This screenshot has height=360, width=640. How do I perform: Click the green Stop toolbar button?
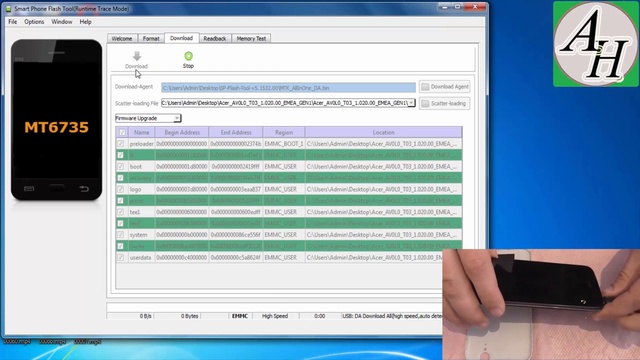(188, 60)
